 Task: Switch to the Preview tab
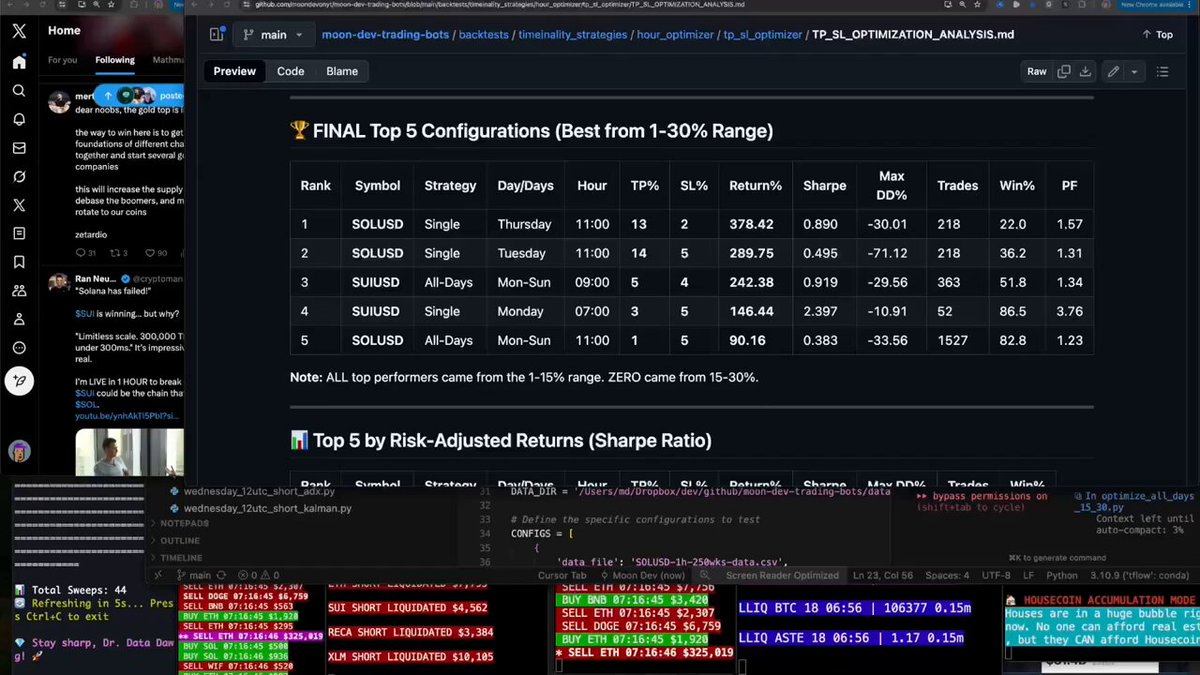click(x=235, y=71)
